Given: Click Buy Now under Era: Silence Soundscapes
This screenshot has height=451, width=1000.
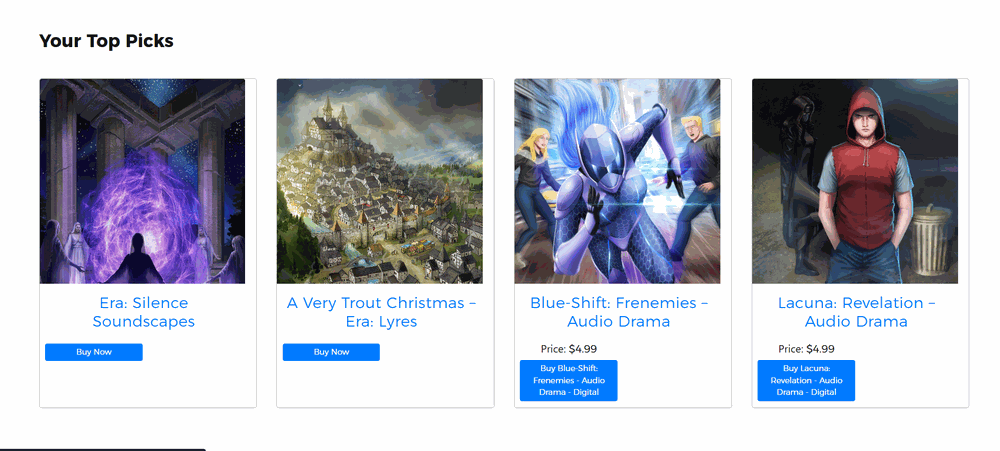Looking at the screenshot, I should tap(94, 352).
